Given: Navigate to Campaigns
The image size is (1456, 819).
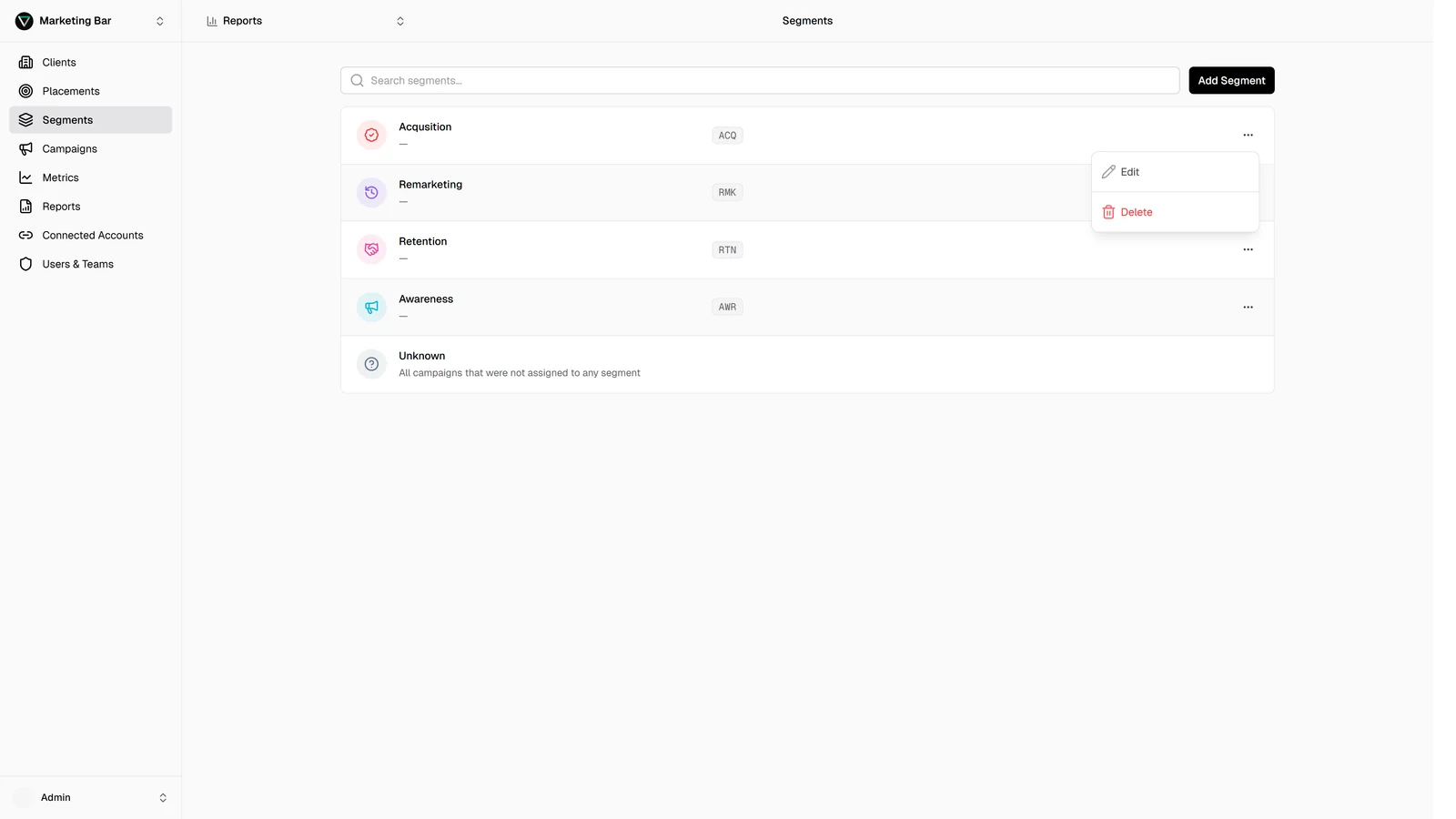Looking at the screenshot, I should point(91,149).
